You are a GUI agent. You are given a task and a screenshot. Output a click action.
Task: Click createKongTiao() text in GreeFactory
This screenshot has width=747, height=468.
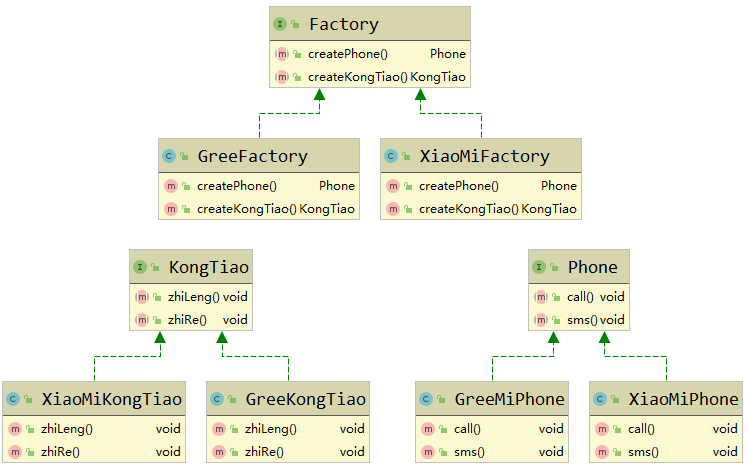(247, 209)
